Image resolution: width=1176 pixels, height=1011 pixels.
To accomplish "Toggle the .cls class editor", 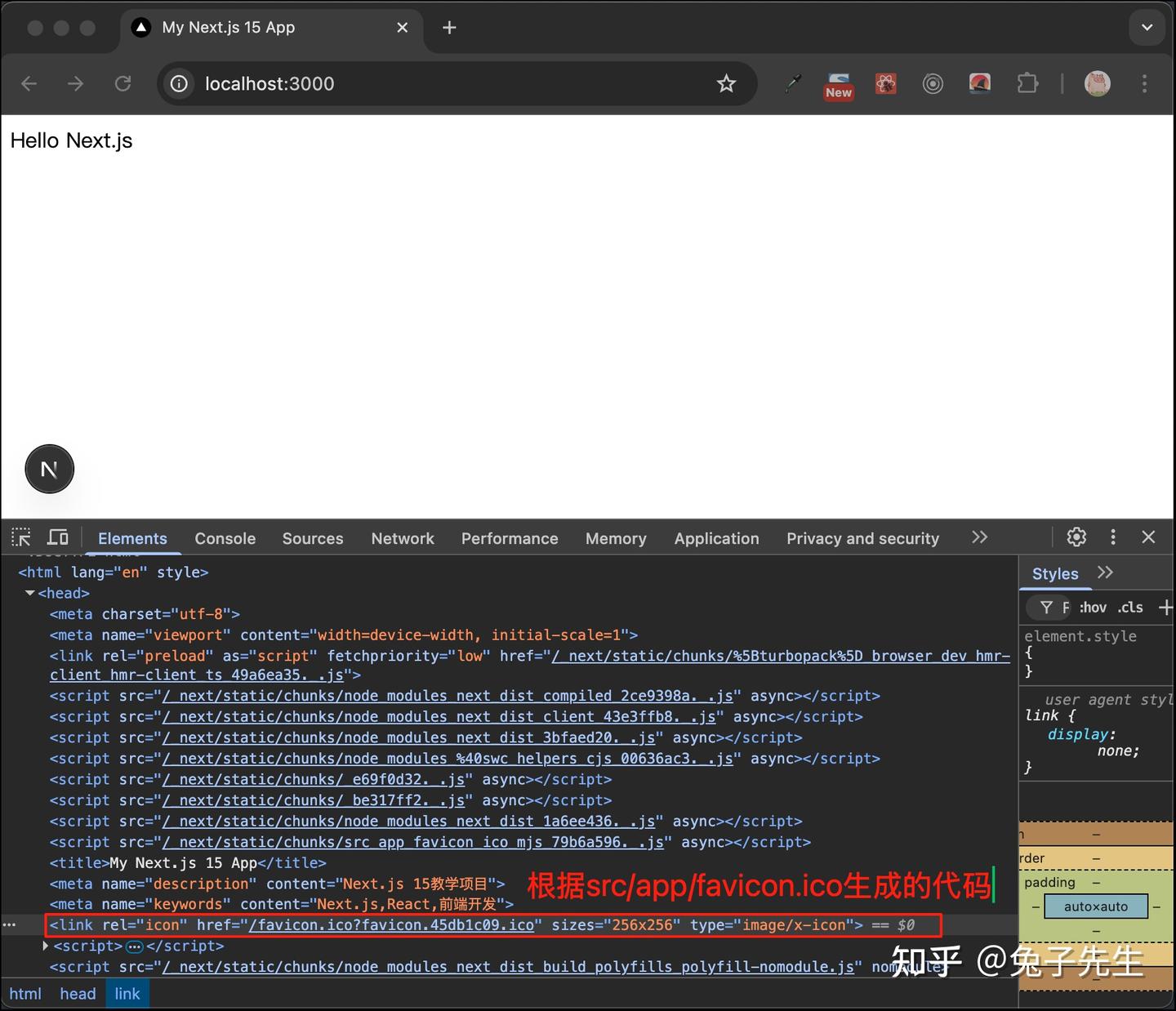I will pyautogui.click(x=1130, y=607).
